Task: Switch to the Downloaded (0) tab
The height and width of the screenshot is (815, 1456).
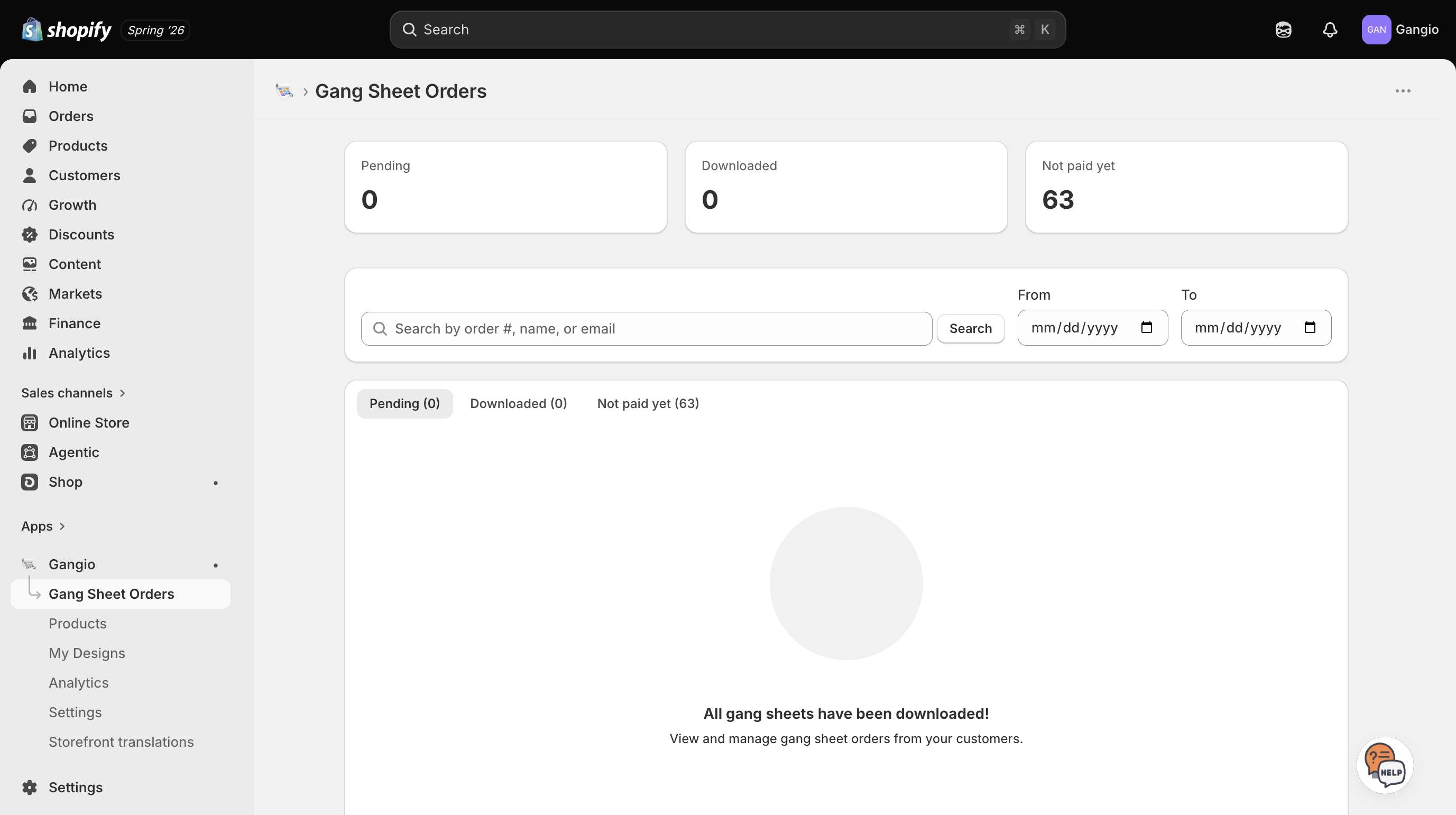Action: [x=518, y=404]
